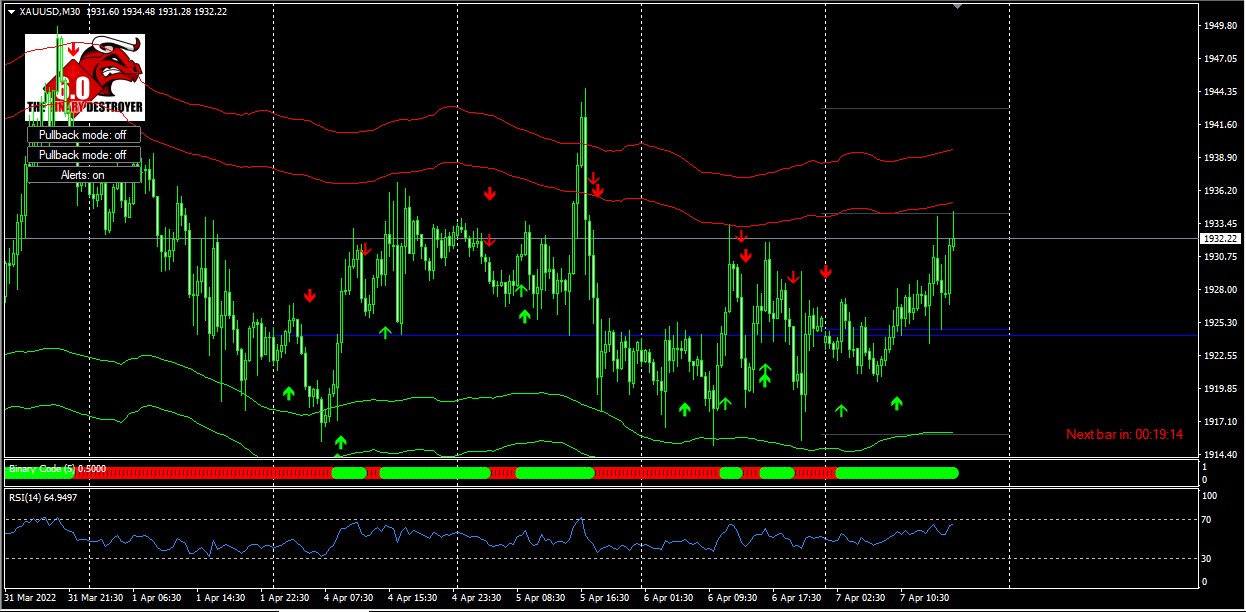
Task: Click the Next bar in: 00:19:14 countdown
Action: 1125,434
